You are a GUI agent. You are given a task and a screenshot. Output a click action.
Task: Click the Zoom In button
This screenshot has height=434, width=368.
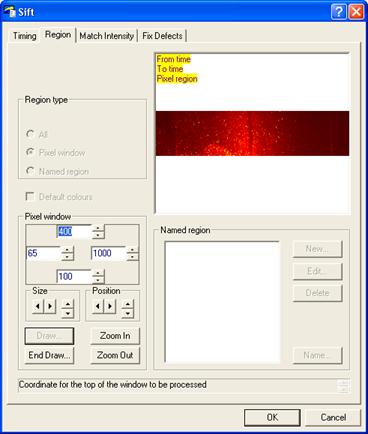115,336
